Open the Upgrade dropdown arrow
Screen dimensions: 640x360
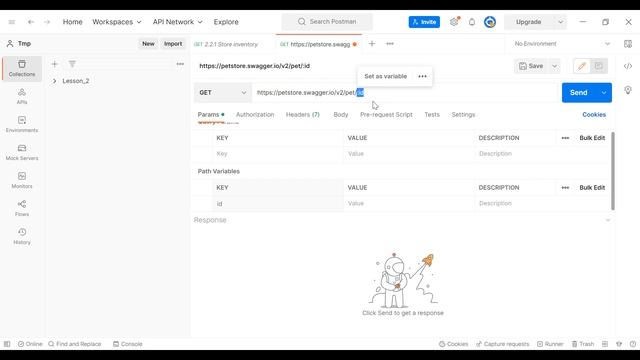(560, 22)
